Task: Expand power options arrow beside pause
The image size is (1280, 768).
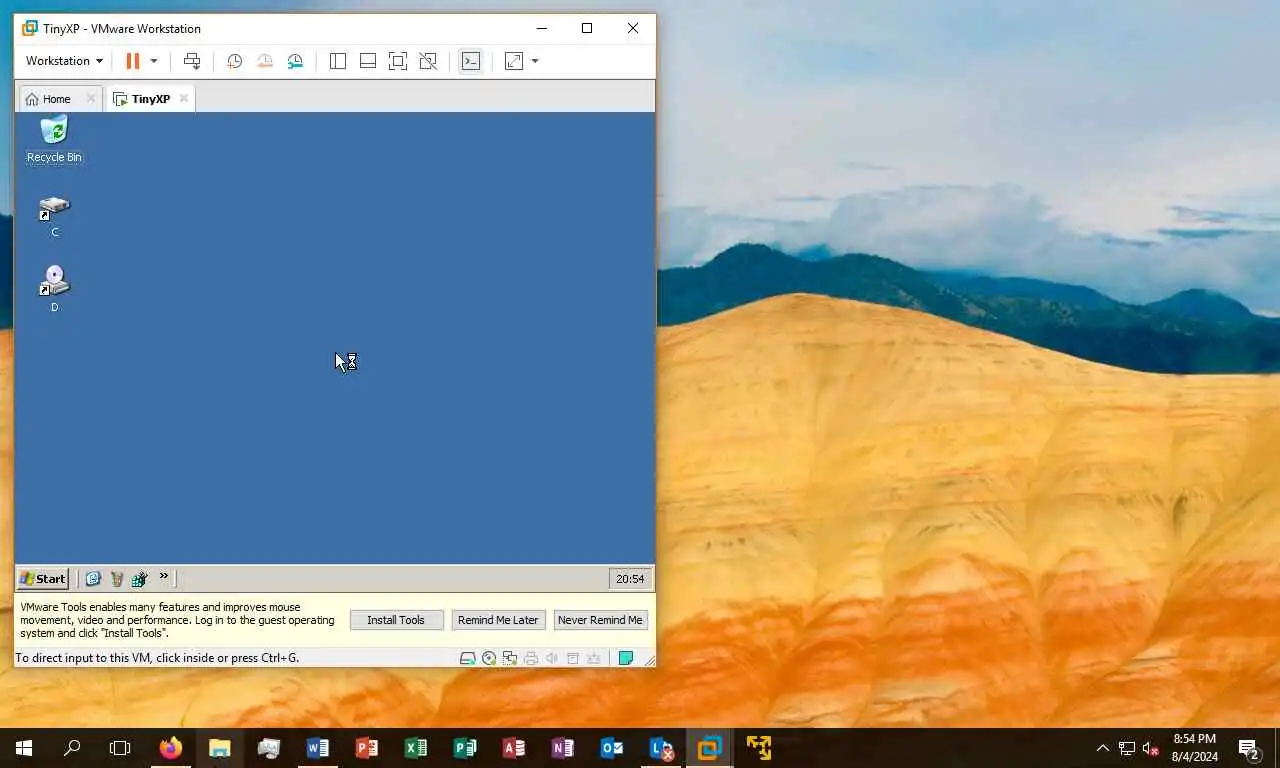Action: pos(154,61)
